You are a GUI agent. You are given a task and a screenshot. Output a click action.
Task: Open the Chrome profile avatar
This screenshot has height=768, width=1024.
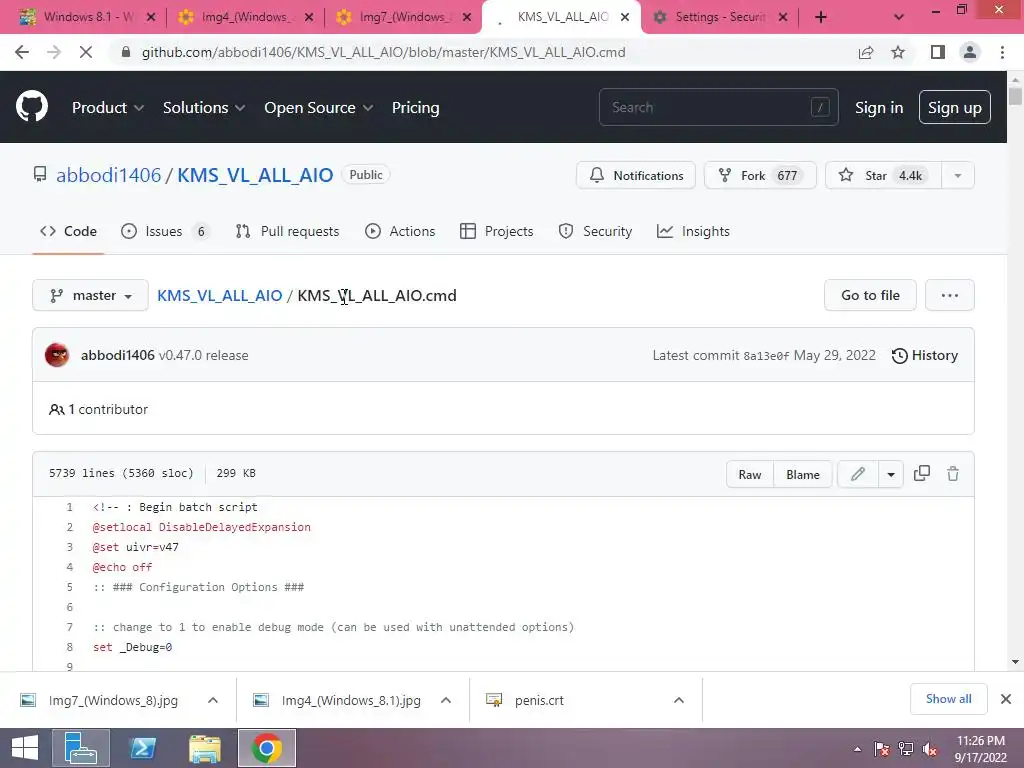tap(970, 52)
